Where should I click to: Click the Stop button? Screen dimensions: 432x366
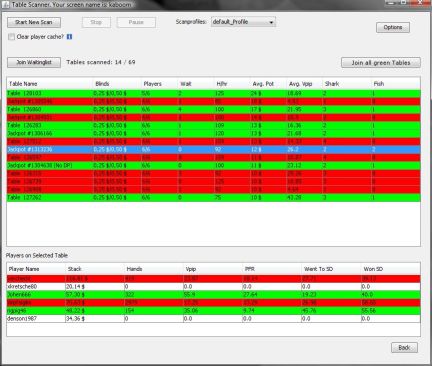click(x=96, y=22)
